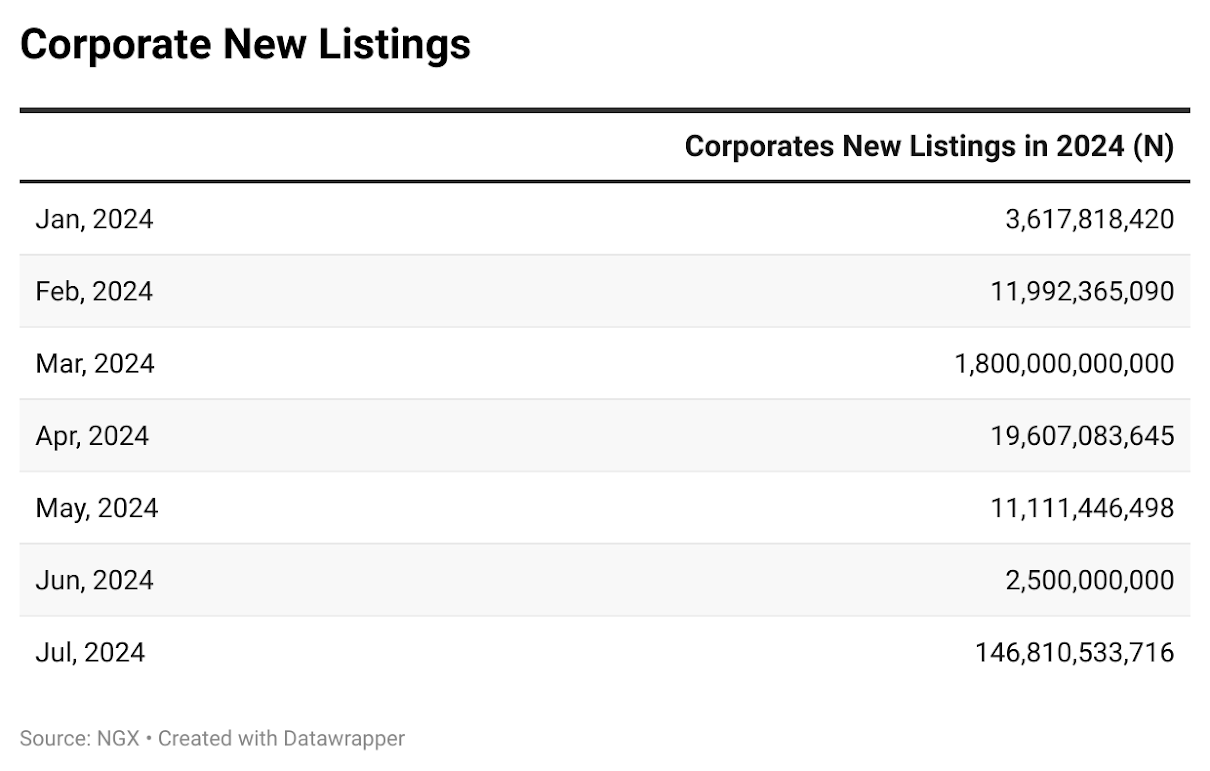Select the Jun, 2024 row label
The image size is (1210, 771).
click(94, 580)
